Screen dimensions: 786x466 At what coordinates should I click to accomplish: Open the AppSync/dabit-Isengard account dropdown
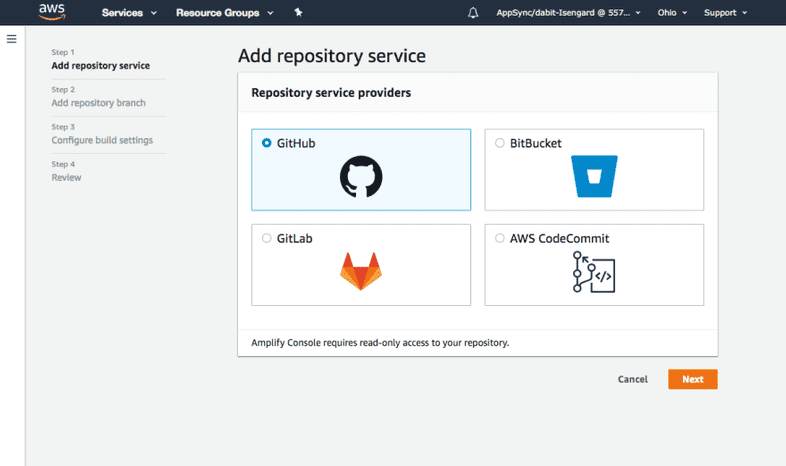tap(568, 13)
